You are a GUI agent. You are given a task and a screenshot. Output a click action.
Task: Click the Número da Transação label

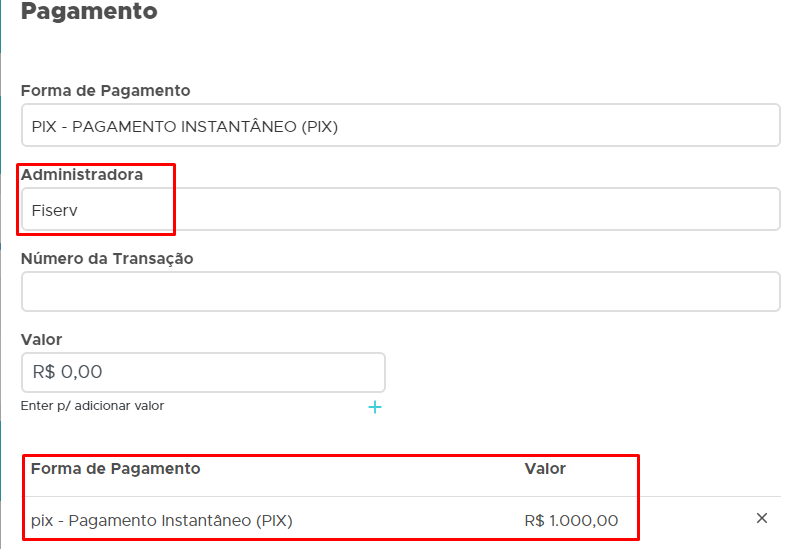click(107, 258)
